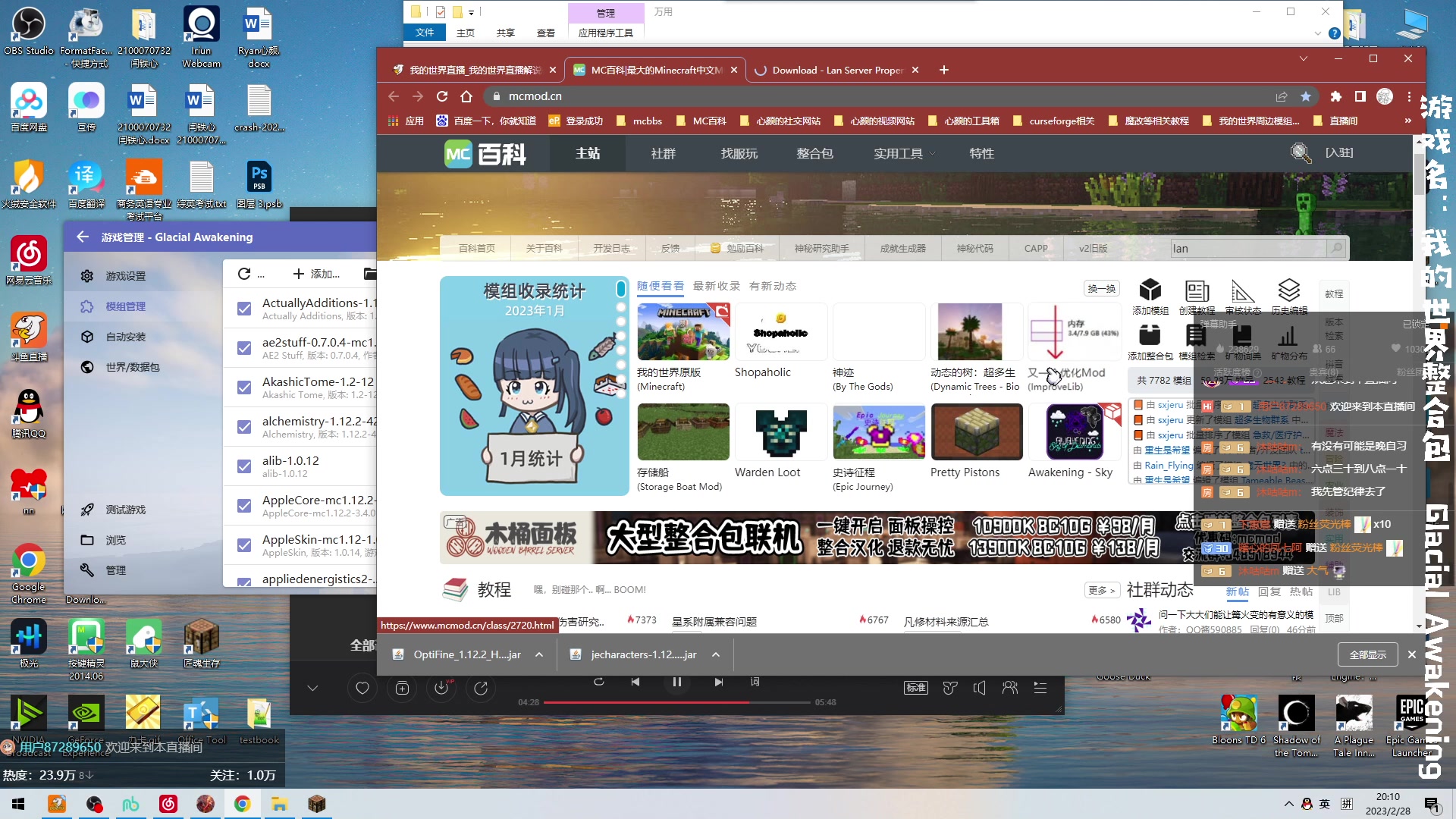Uncheck the ActuallyAdditions mod checkbox
The image size is (1456, 819).
click(x=244, y=309)
